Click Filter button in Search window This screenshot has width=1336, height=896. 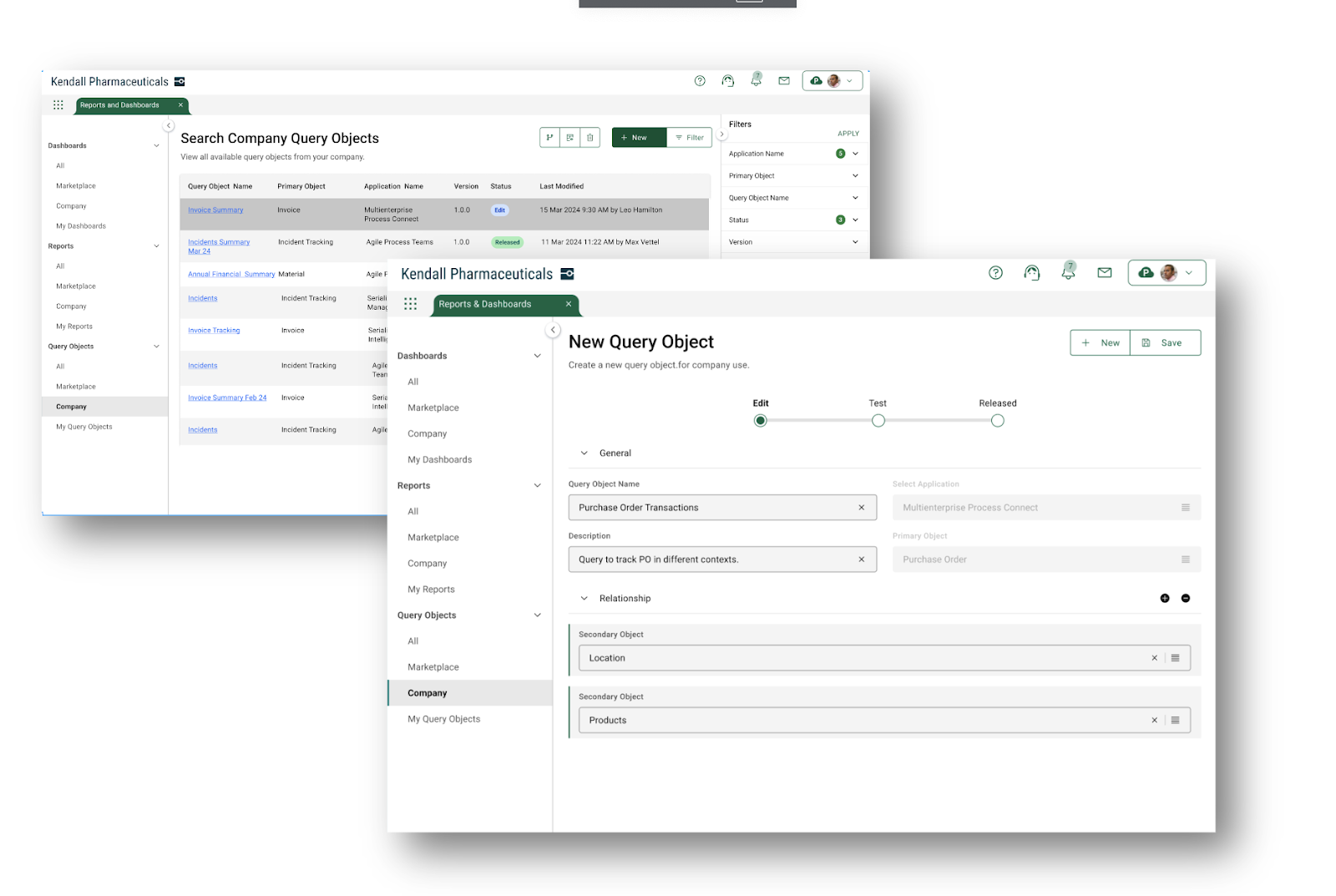click(690, 137)
